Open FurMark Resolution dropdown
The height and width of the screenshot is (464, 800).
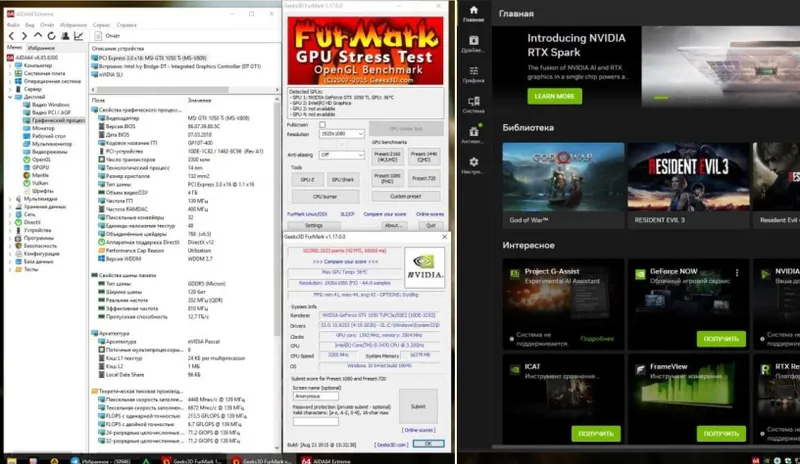(x=341, y=134)
